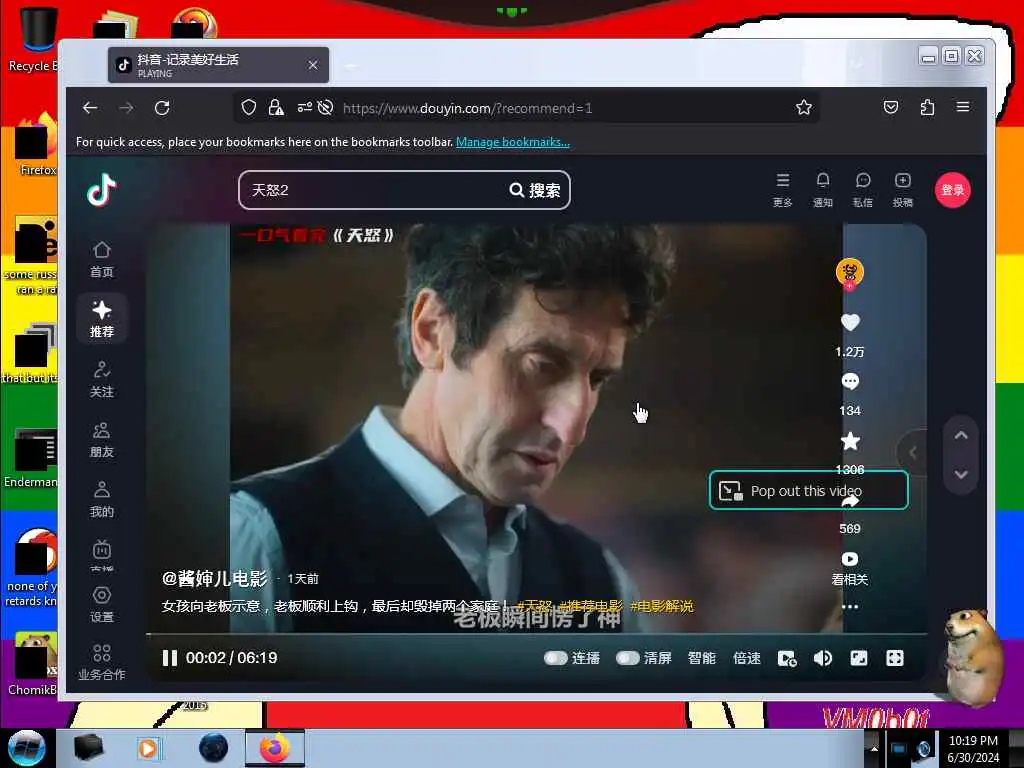Open the 朋友 friends sidebar item
The height and width of the screenshot is (768, 1024).
coord(102,440)
